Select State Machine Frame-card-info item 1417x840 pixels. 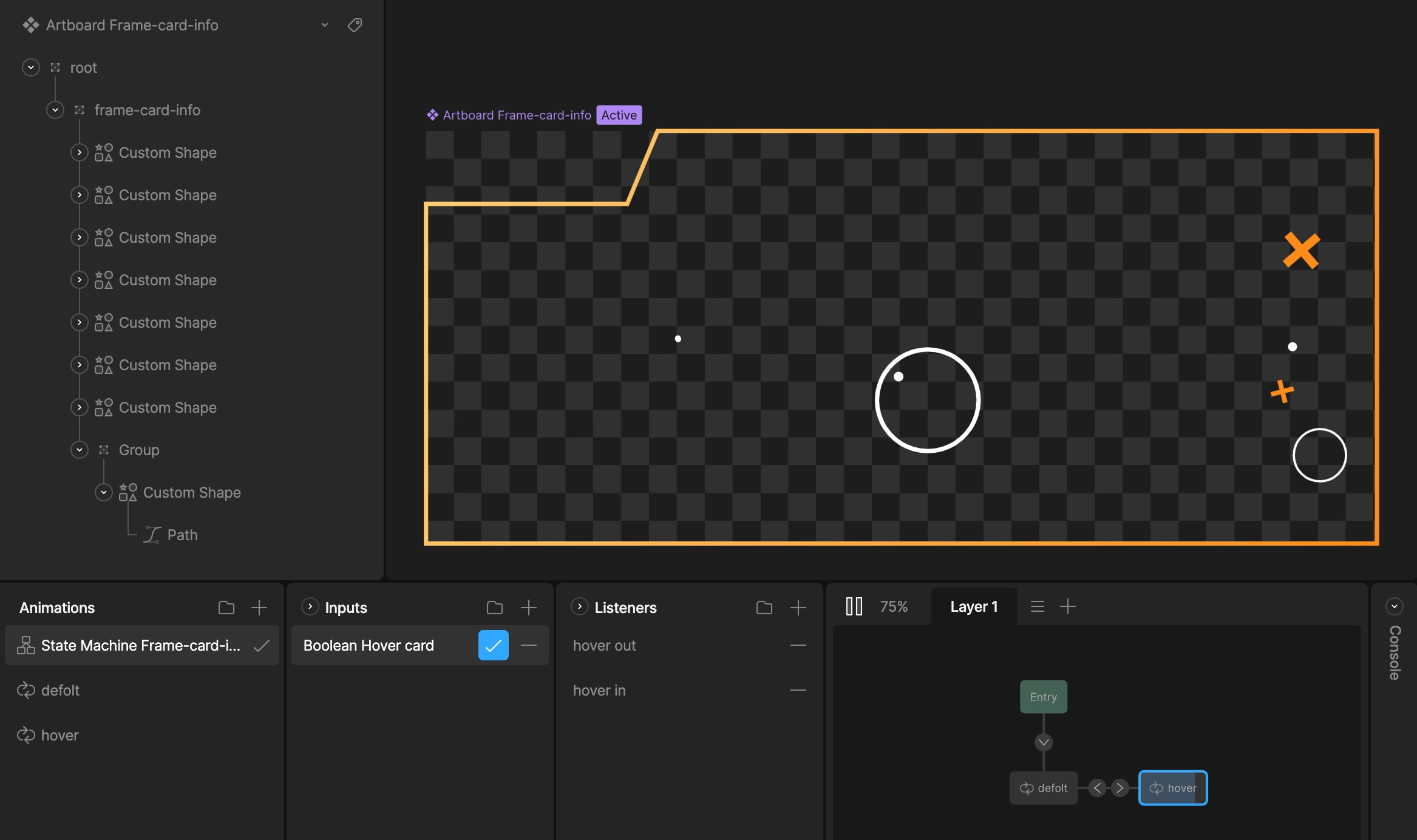[141, 646]
